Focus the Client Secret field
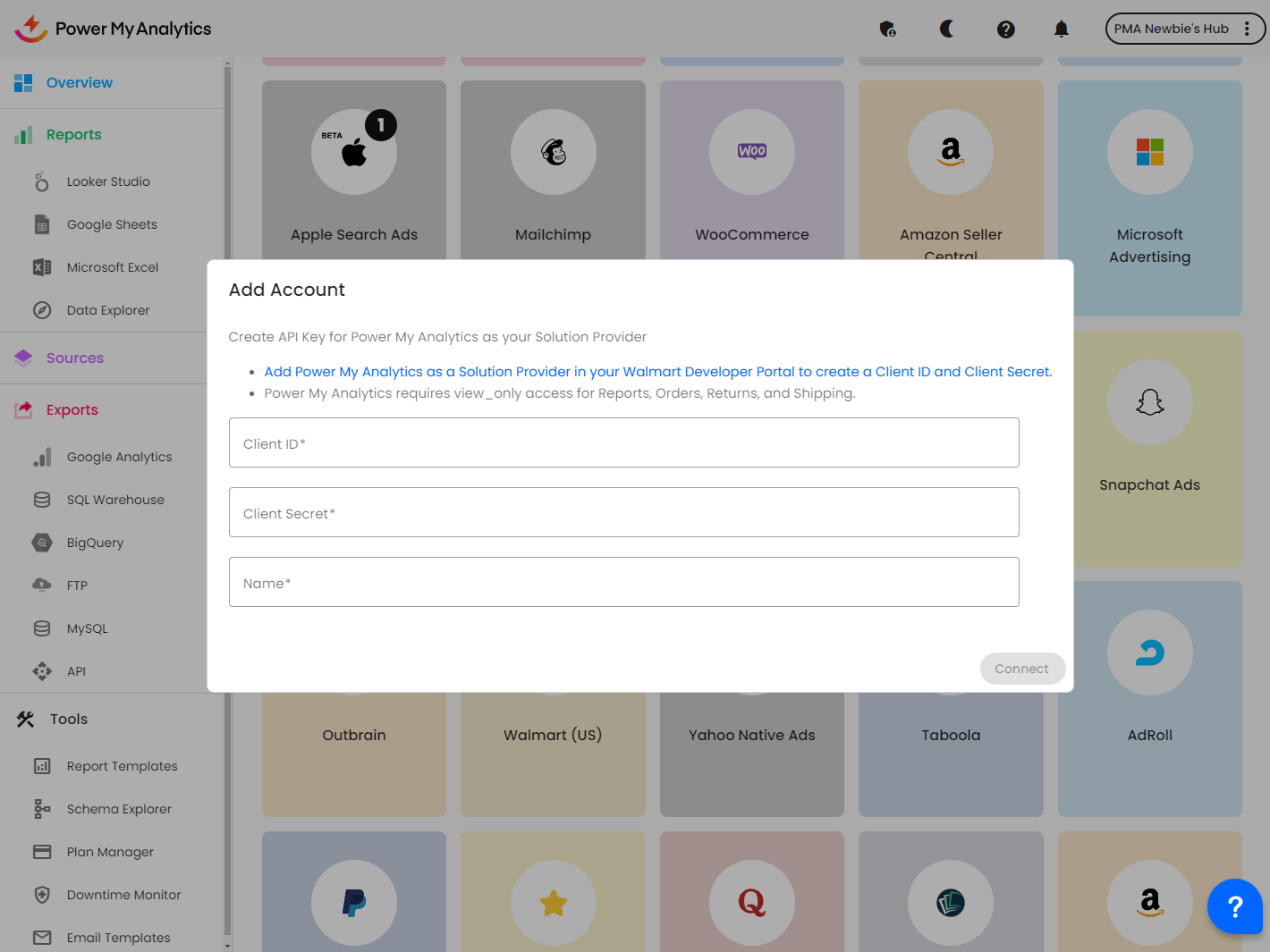 click(x=623, y=512)
